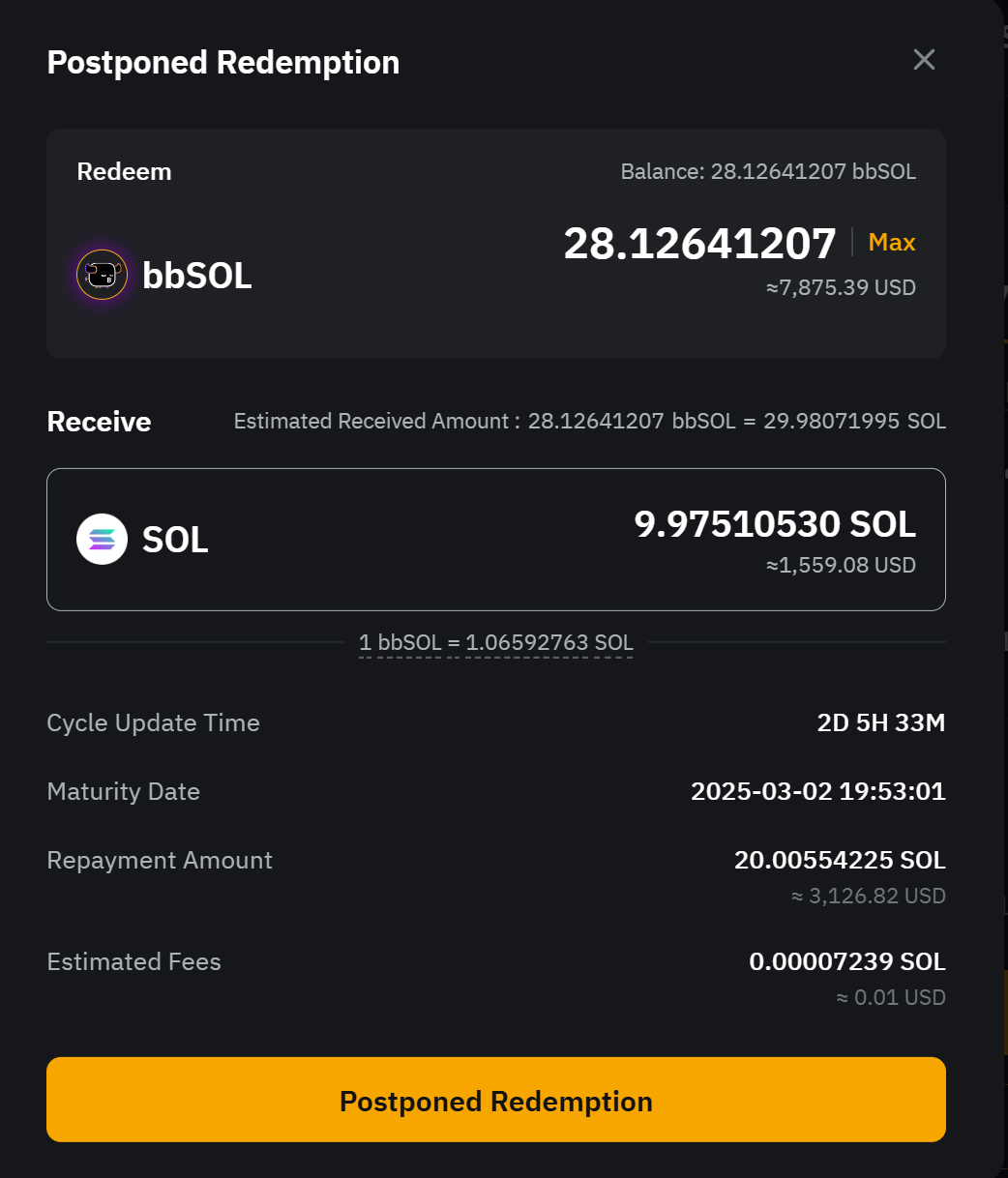
Task: Click the Cycle Update Time label
Action: [x=153, y=723]
